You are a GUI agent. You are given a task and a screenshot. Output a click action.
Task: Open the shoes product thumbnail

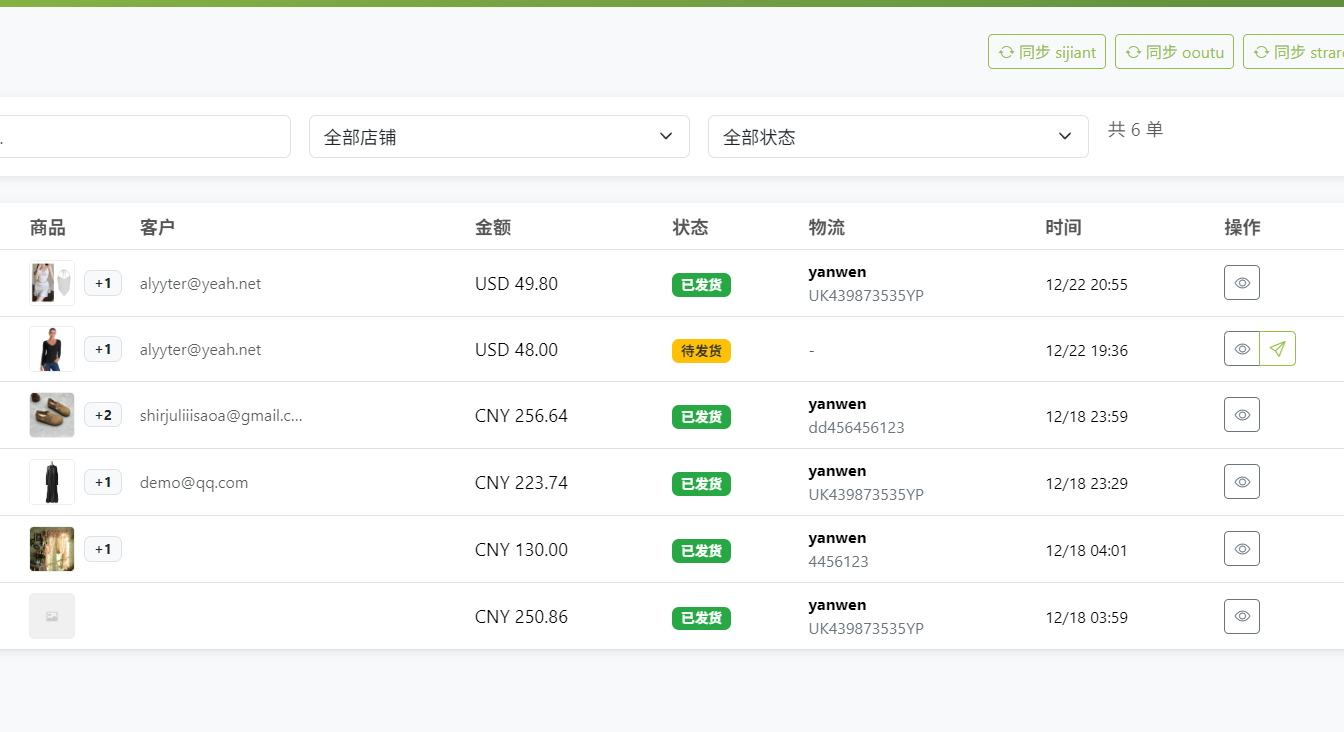[x=51, y=414]
